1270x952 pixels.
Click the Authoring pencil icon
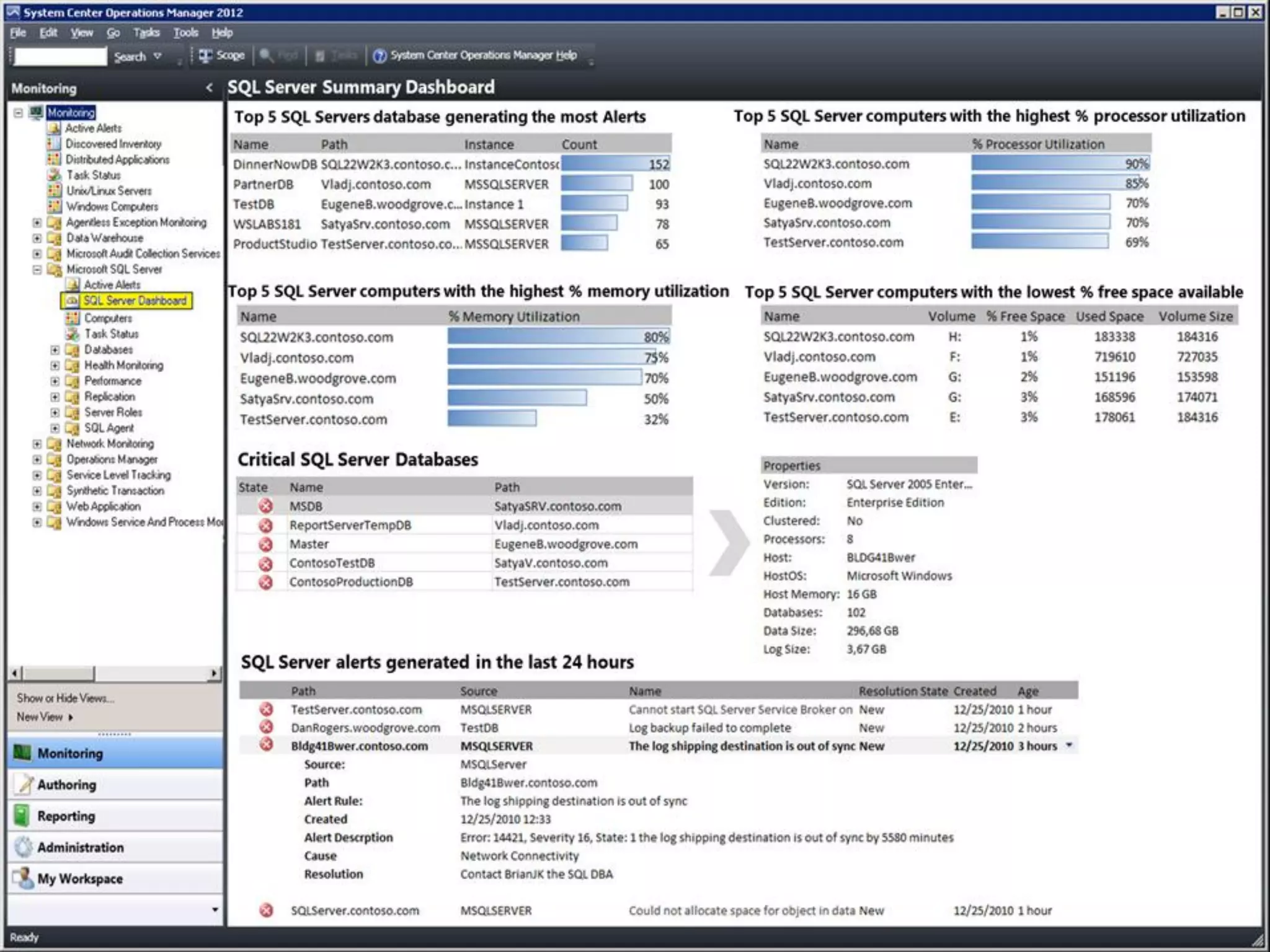[24, 784]
